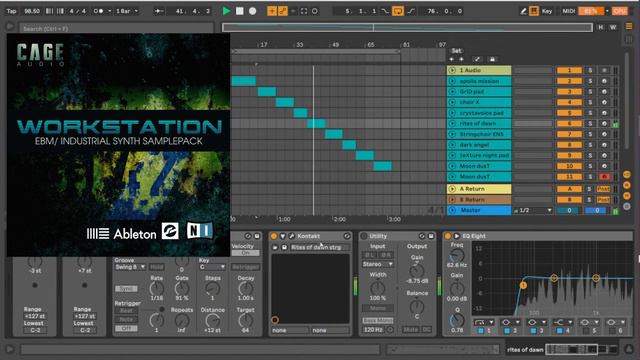Unfold the rites of dawn track
Screen dimensions: 640x360
[x=452, y=123]
